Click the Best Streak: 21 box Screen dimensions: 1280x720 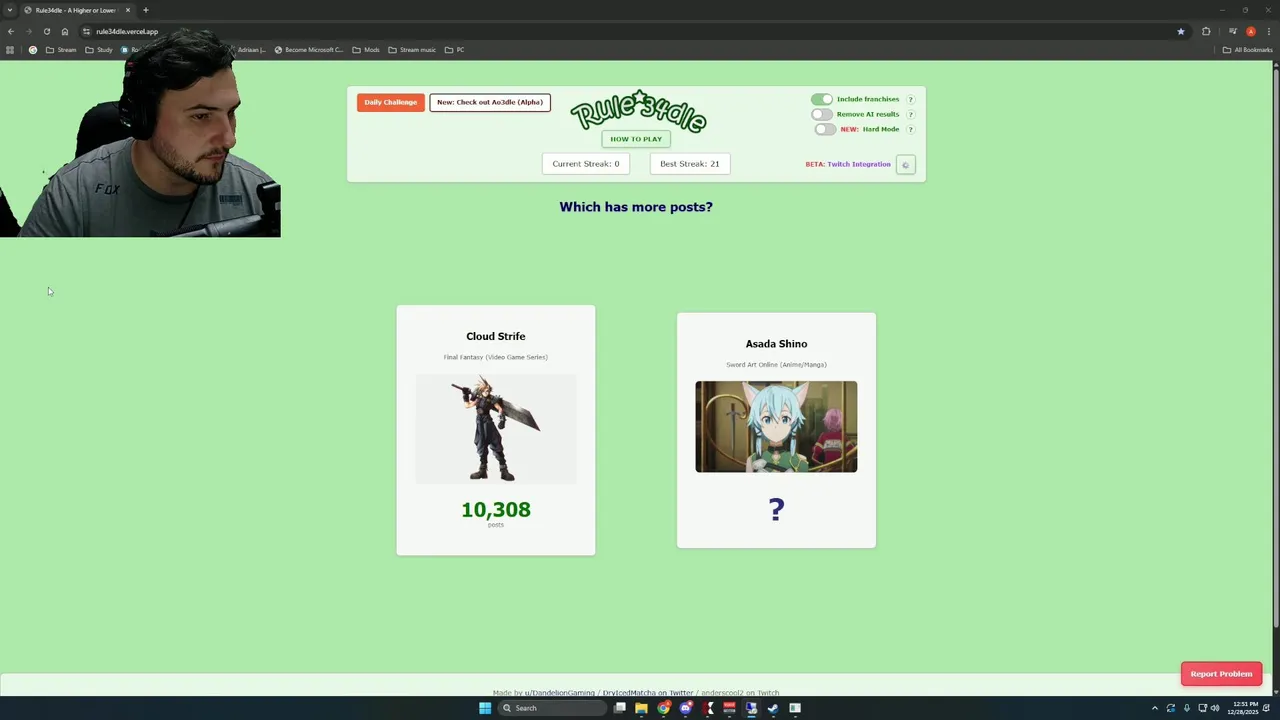[690, 164]
